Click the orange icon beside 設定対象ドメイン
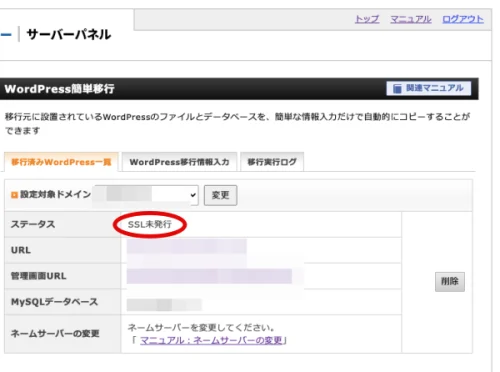The image size is (500, 372). pos(14,195)
